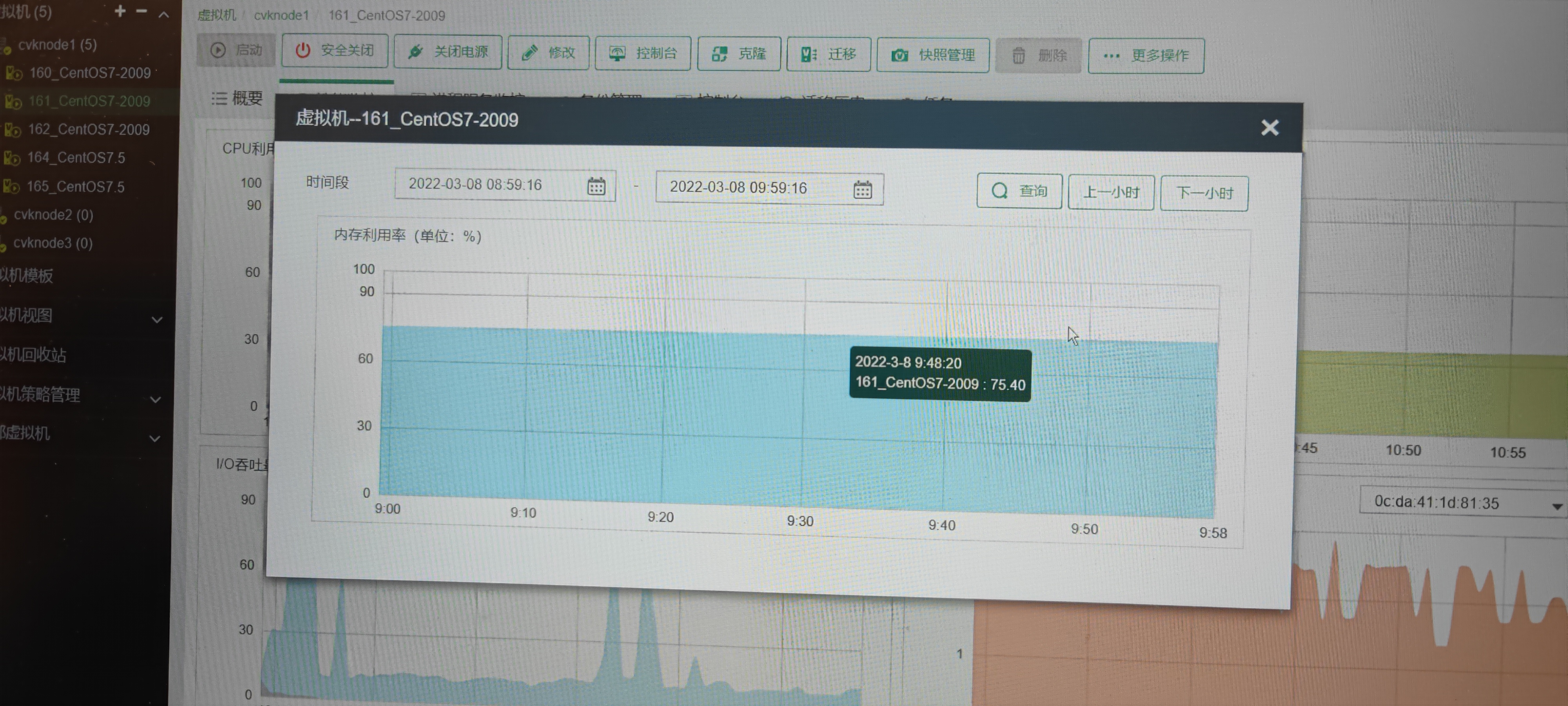Switch to the overview tab
This screenshot has height=706, width=1568.
238,98
